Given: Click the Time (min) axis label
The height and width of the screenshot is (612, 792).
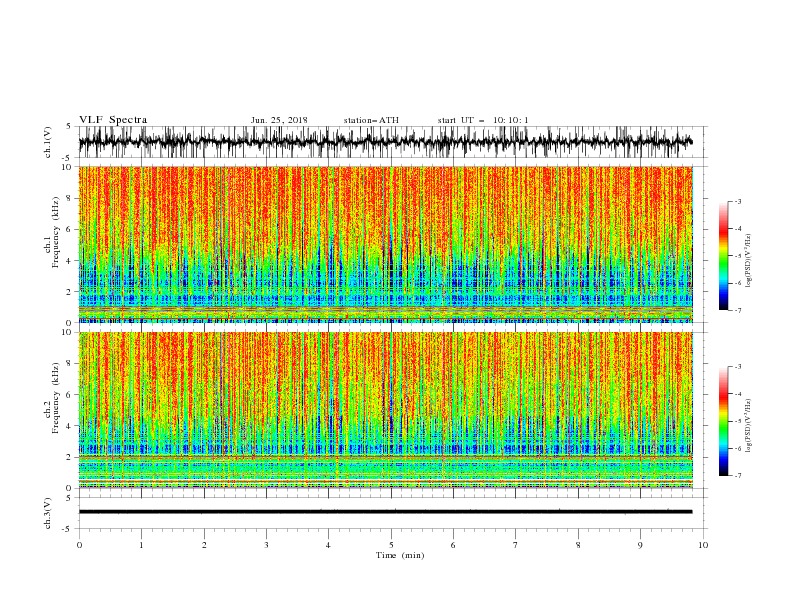Looking at the screenshot, I should [400, 555].
